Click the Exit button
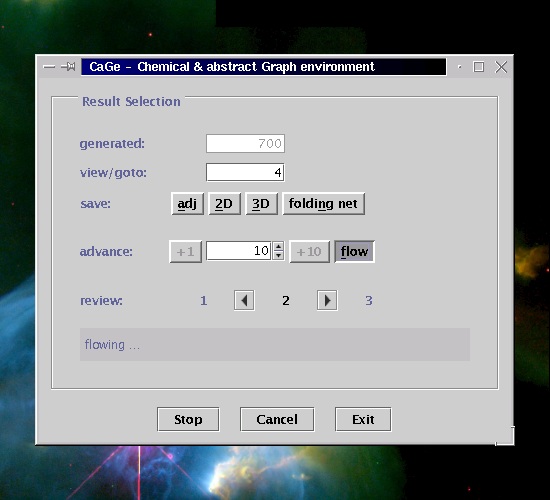Viewport: 550px width, 500px height. click(x=363, y=419)
